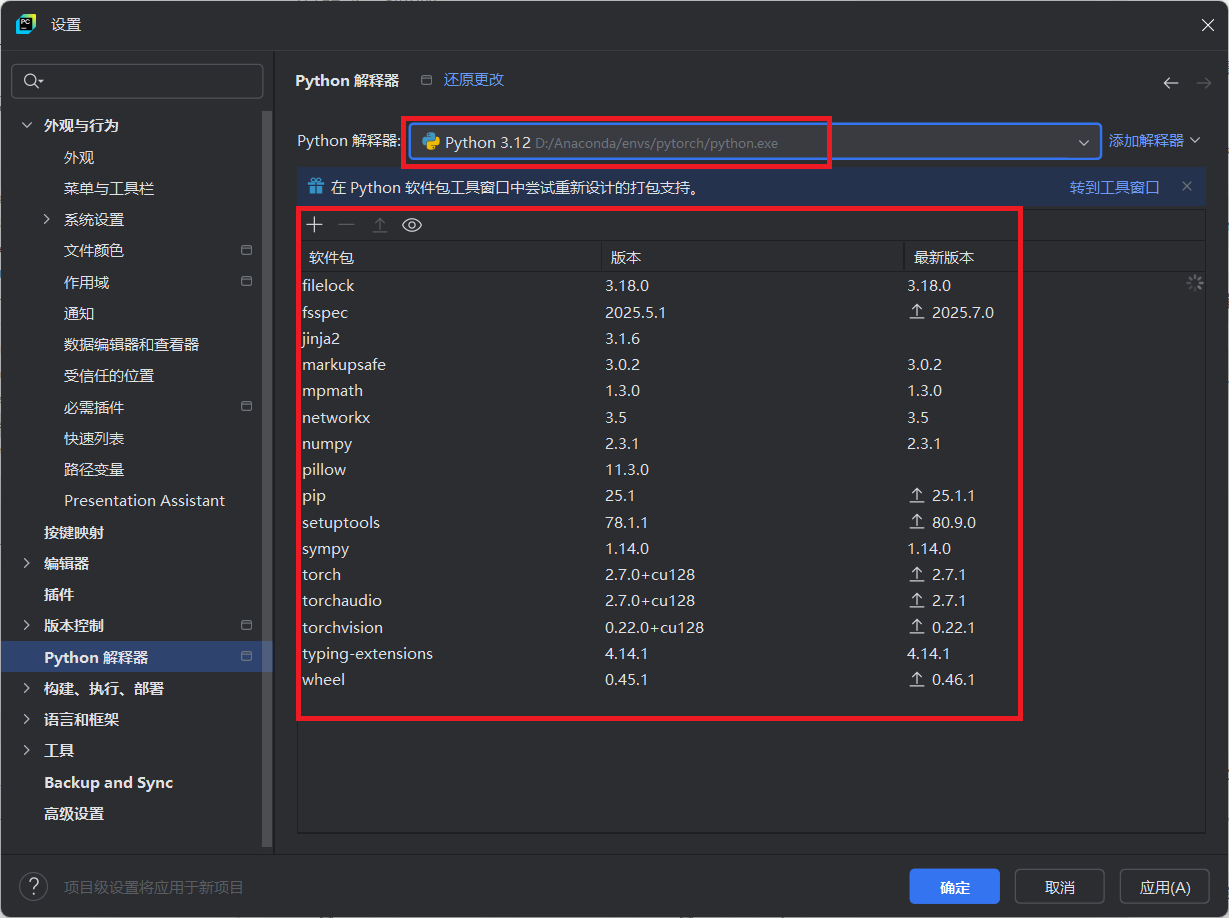Expand the 编辑器 section
Screen dimensions: 1229x918
point(26,563)
